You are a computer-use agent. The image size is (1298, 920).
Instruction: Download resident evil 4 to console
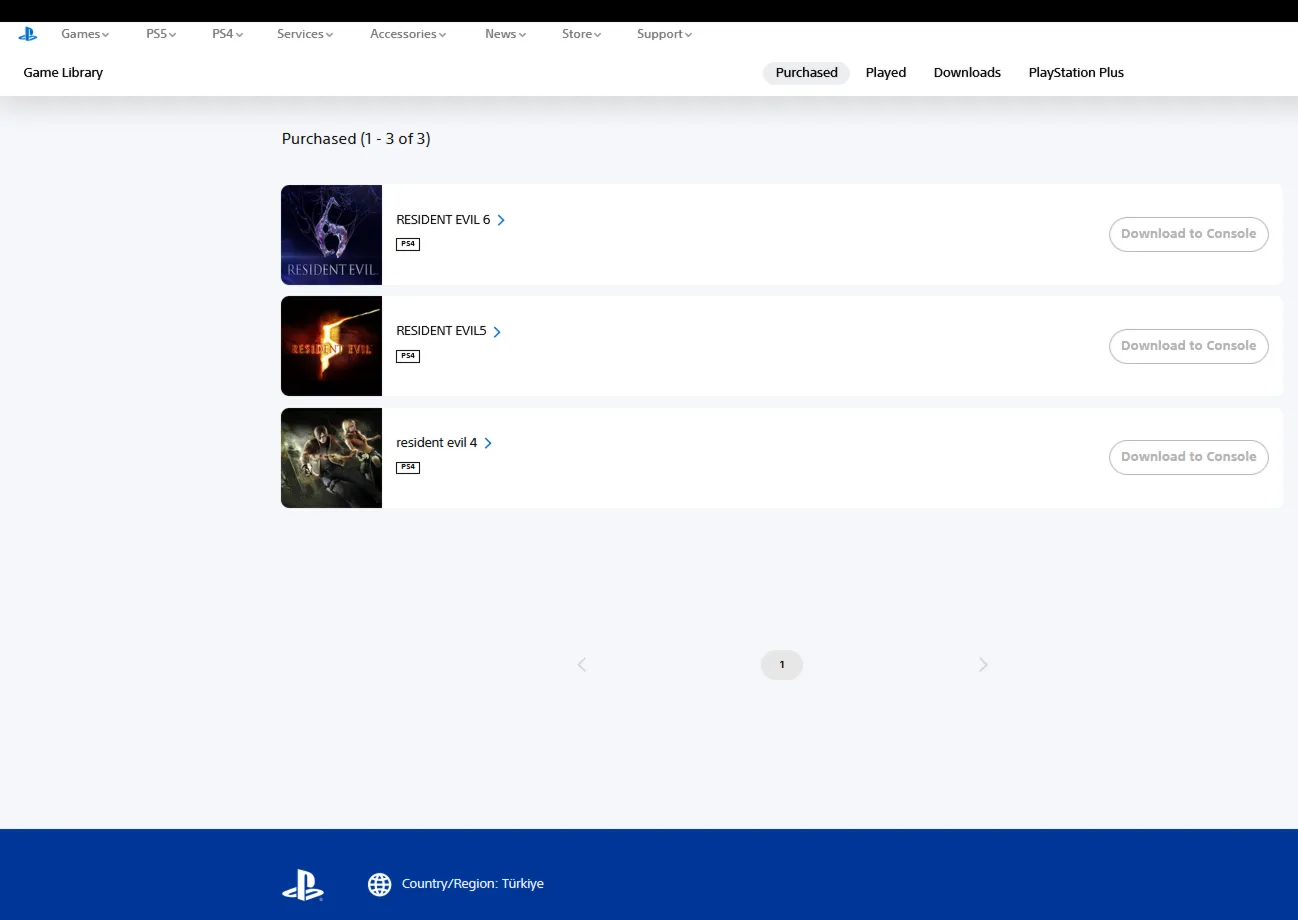(1189, 457)
